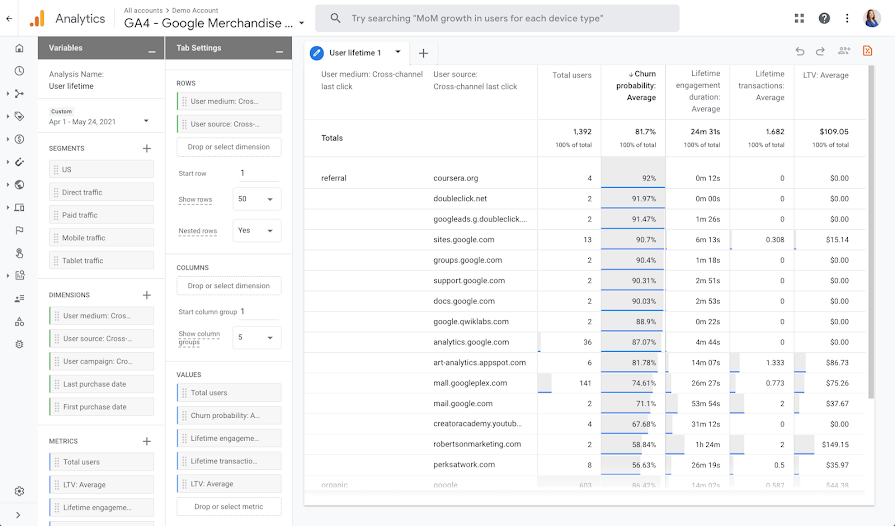Add a new segment with plus icon
The image size is (895, 526).
tap(147, 148)
